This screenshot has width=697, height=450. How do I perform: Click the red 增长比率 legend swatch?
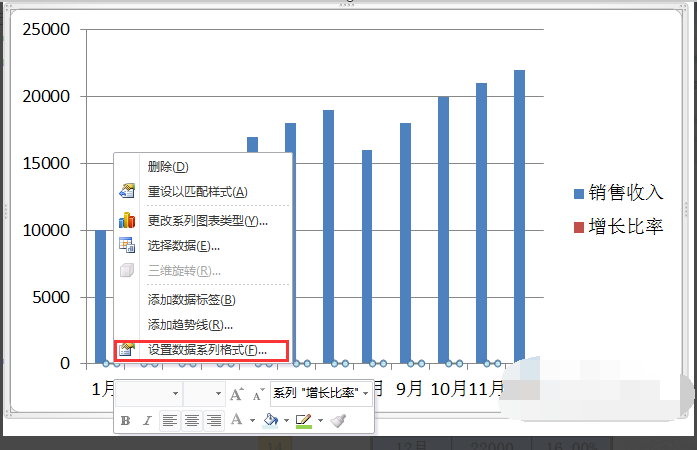click(579, 228)
